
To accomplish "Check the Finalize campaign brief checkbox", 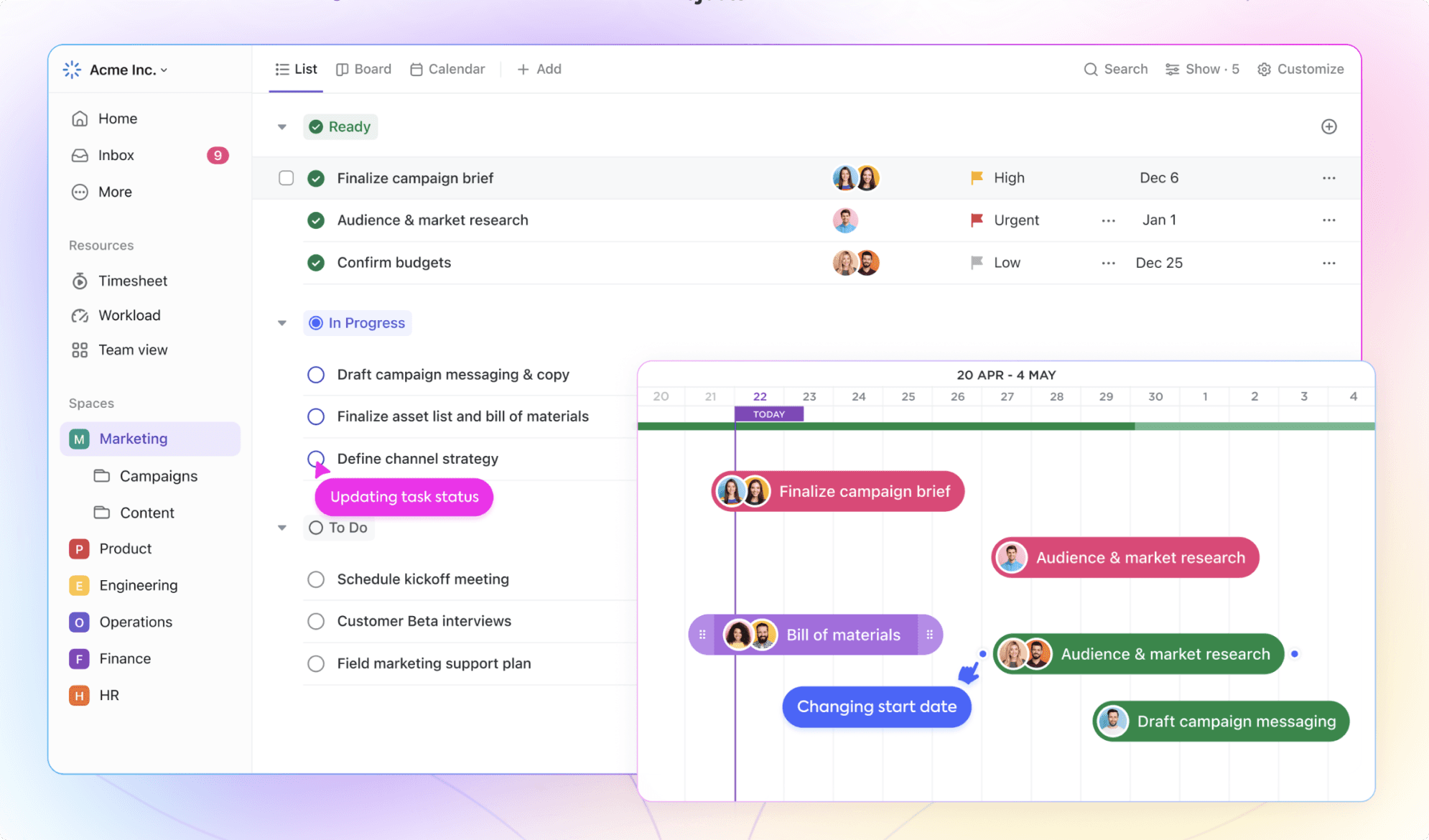I will [x=287, y=178].
